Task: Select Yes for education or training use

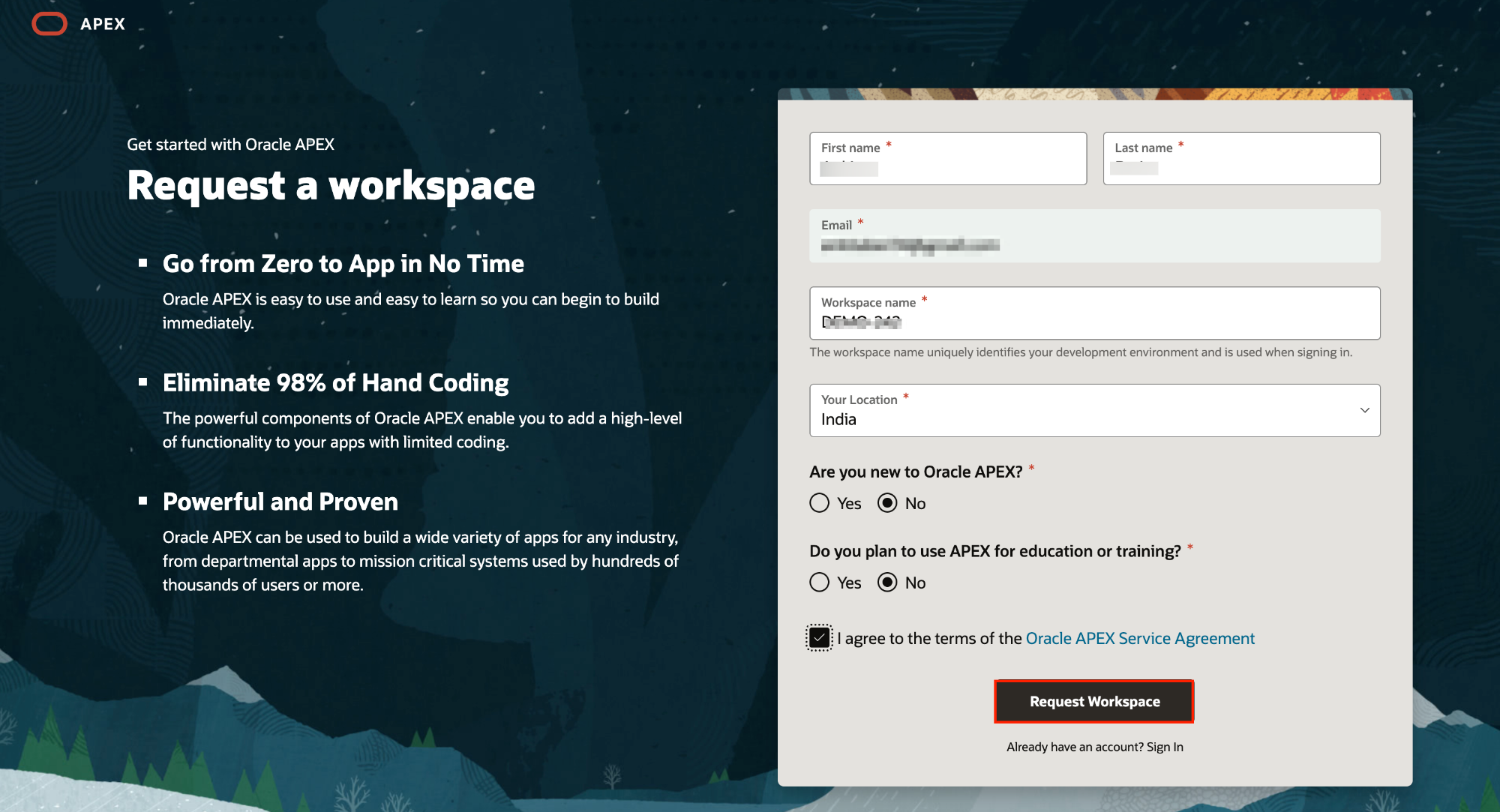Action: point(820,583)
